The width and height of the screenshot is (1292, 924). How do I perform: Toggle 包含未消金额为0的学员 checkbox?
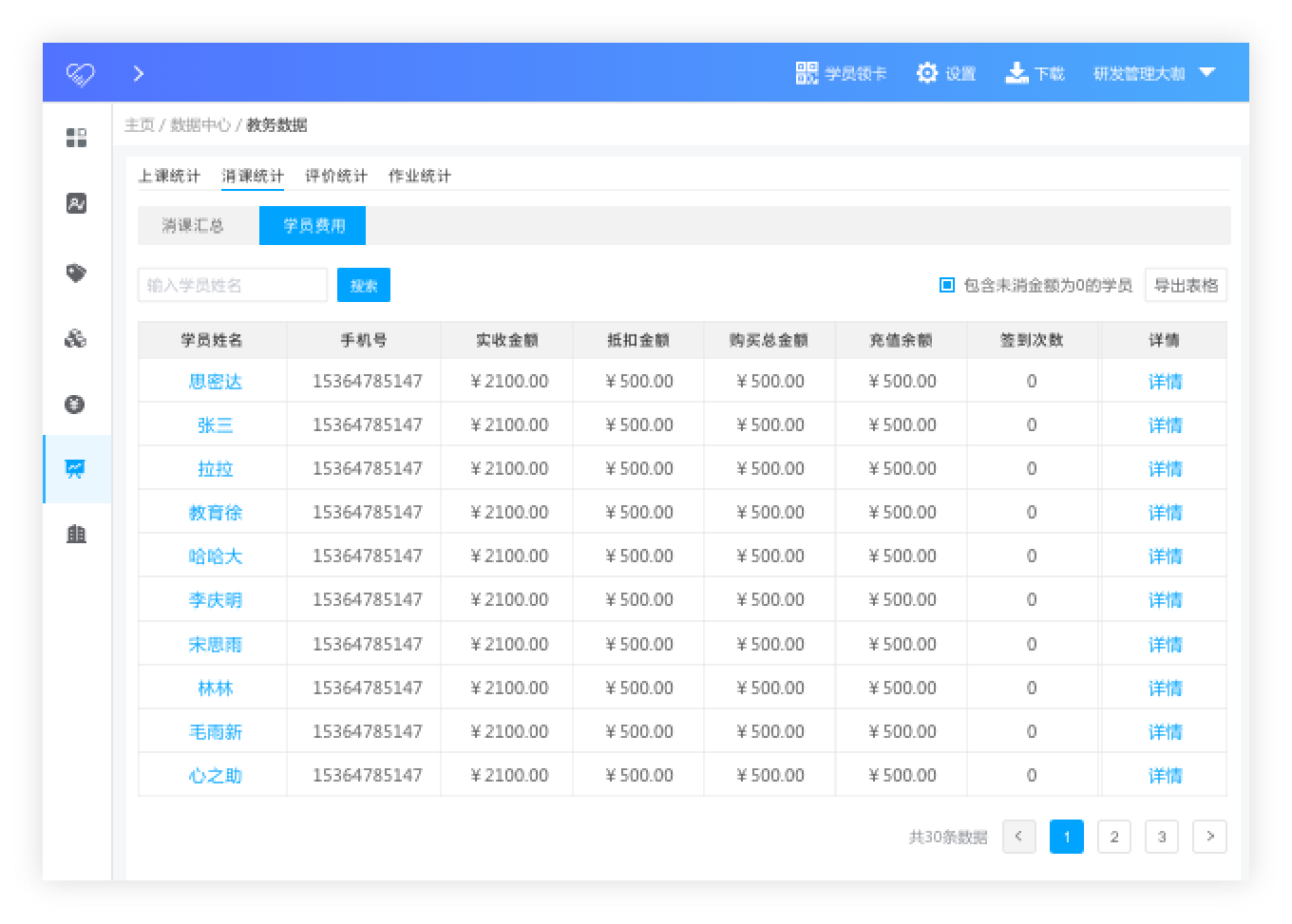click(x=947, y=285)
